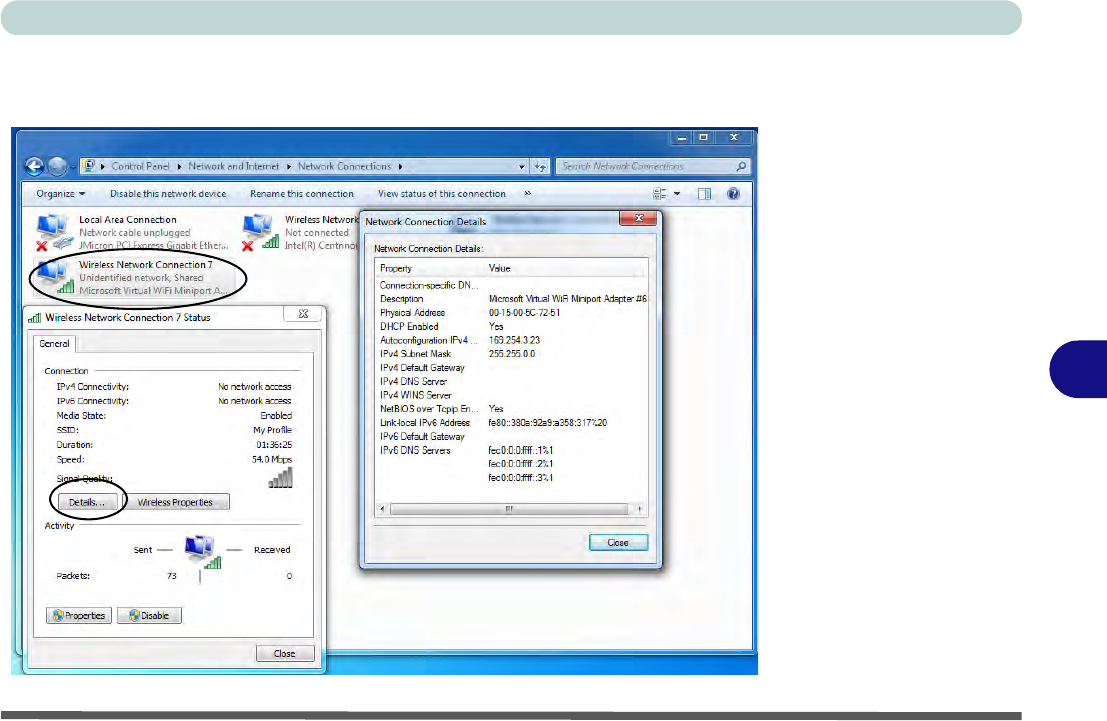1107x721 pixels.
Task: Expand the change view dropdown arrow
Action: [x=677, y=193]
